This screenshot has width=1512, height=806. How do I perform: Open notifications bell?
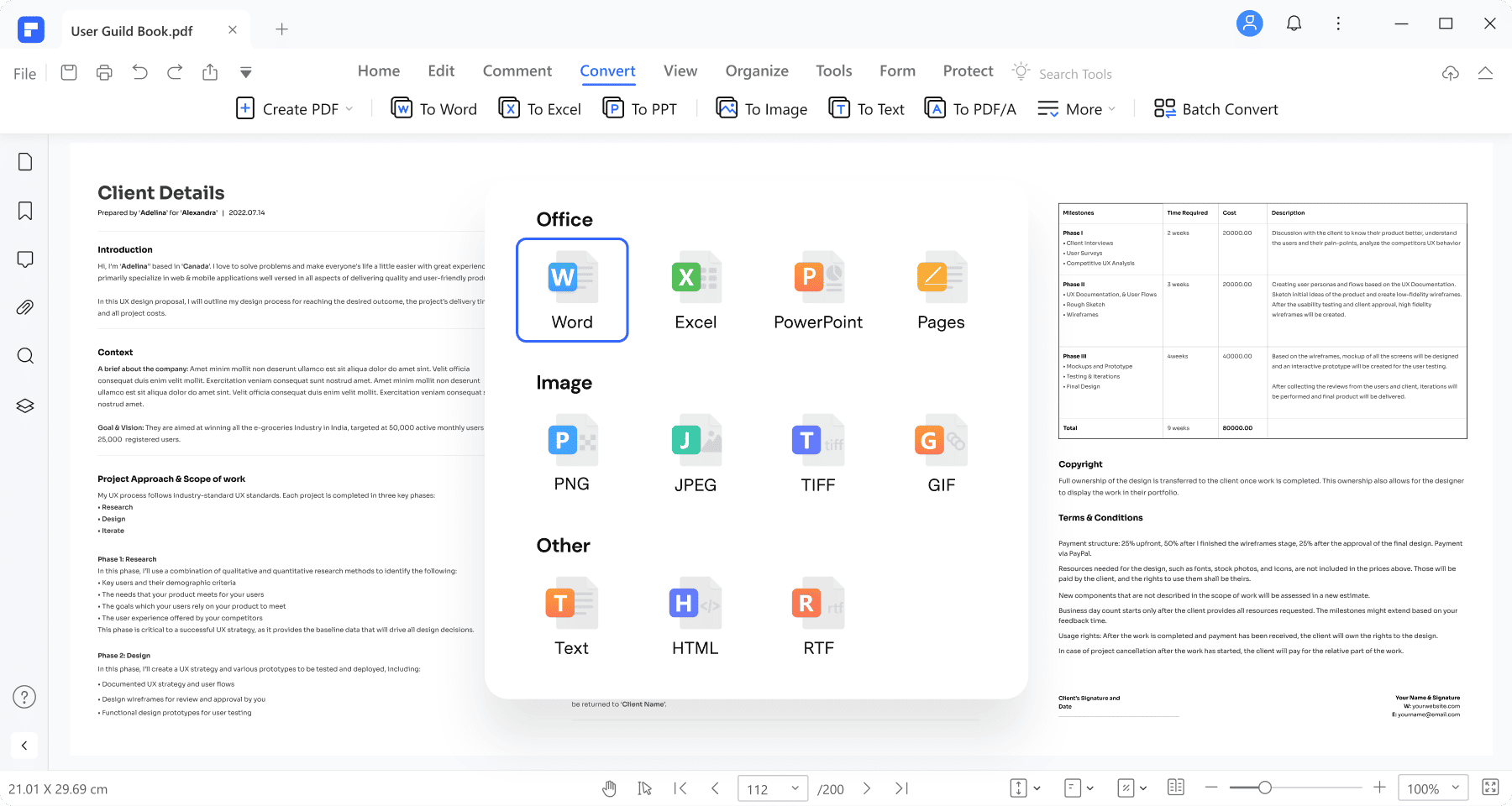(1294, 24)
